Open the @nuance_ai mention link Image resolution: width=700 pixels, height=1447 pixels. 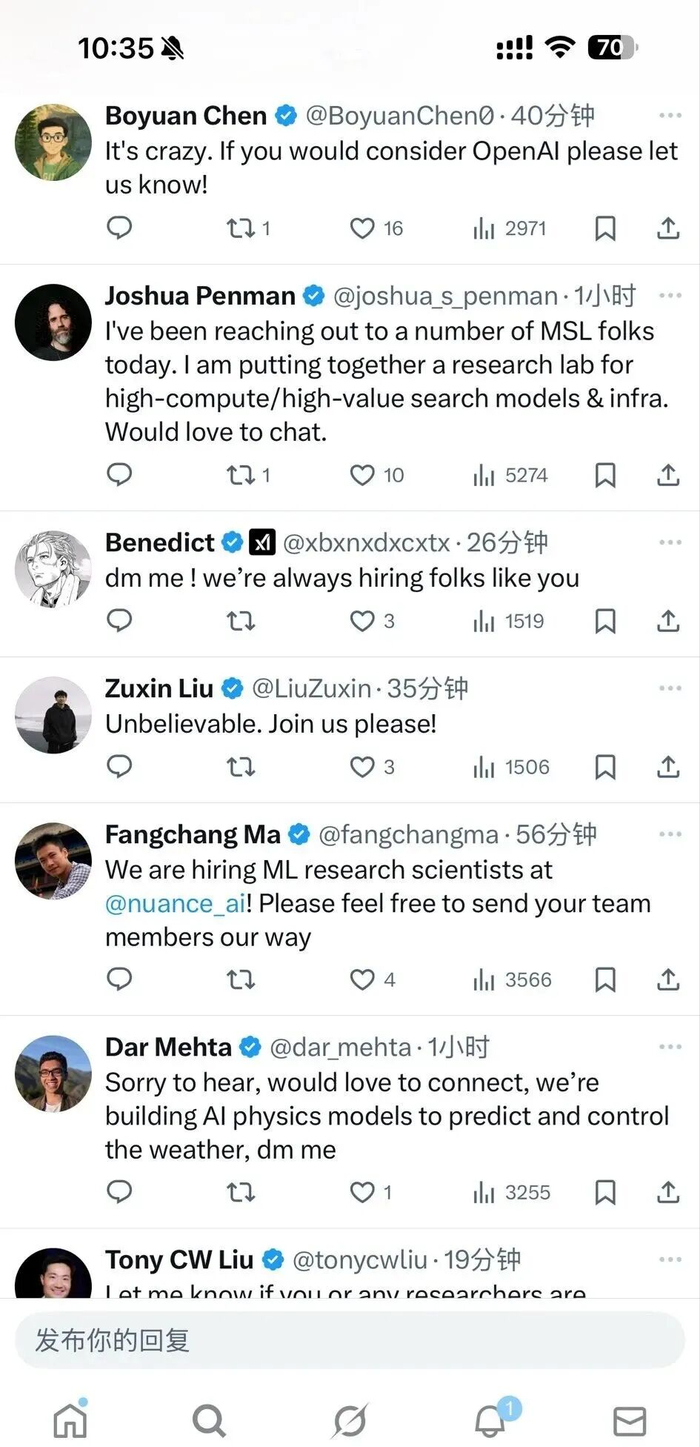click(175, 904)
